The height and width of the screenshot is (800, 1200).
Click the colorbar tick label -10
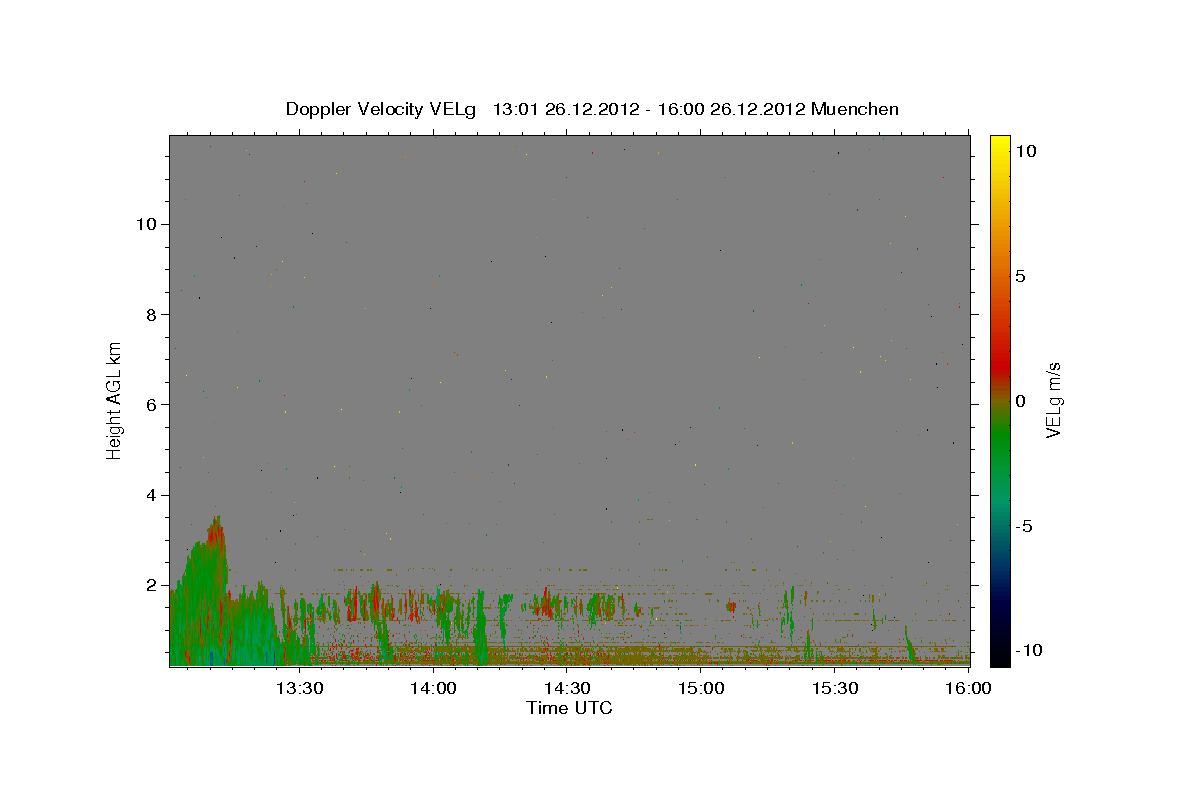coord(1029,650)
